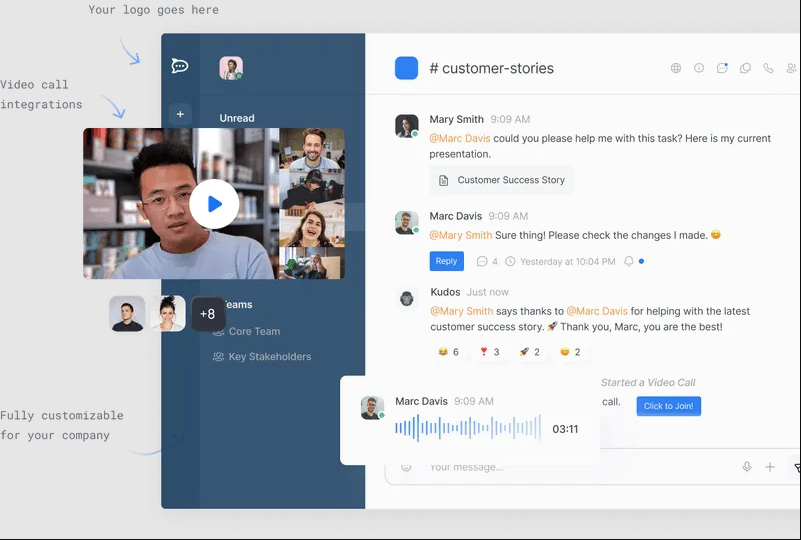
Task: Click the +8 participants badge
Action: tap(207, 314)
